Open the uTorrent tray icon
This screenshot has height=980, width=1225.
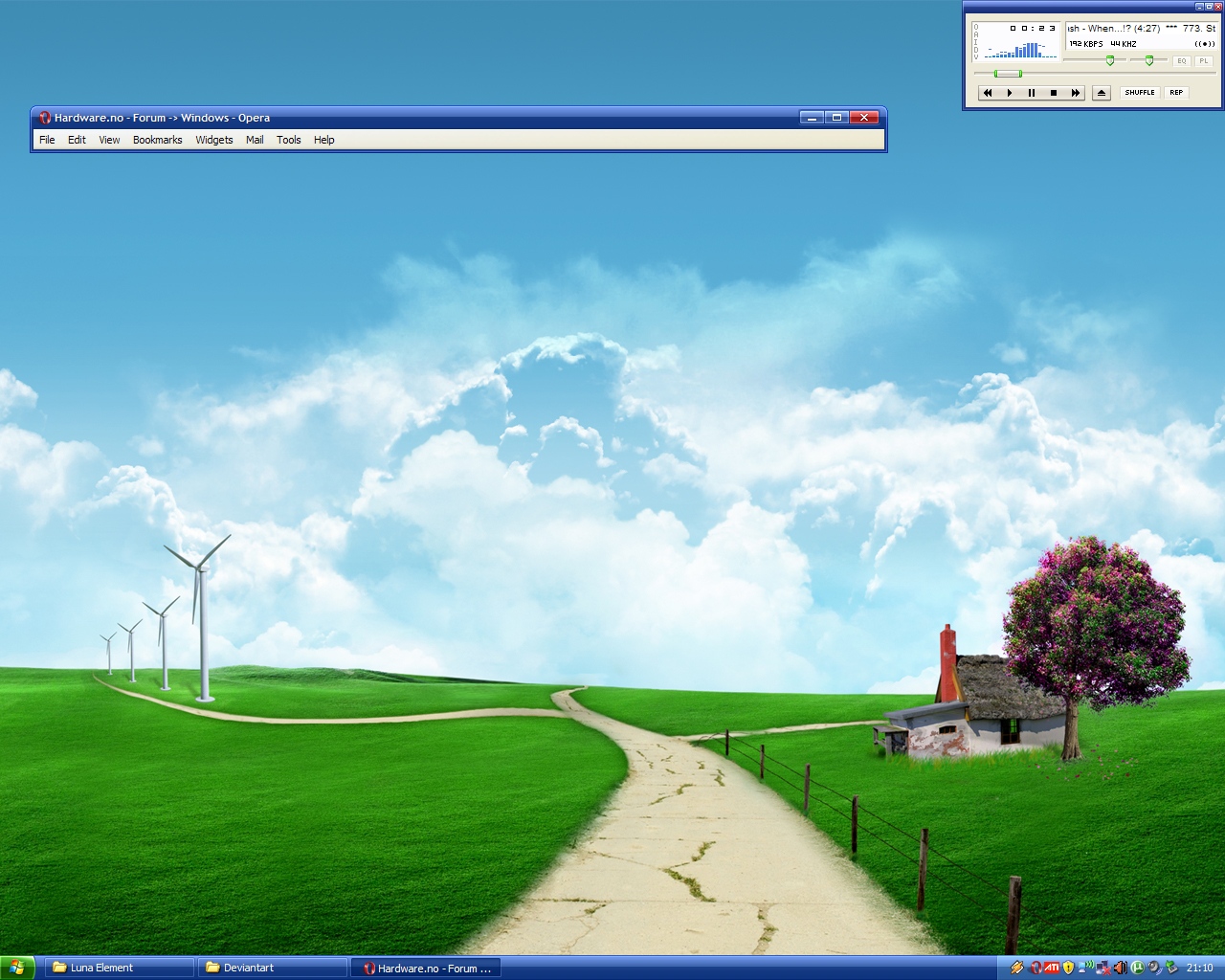1138,968
